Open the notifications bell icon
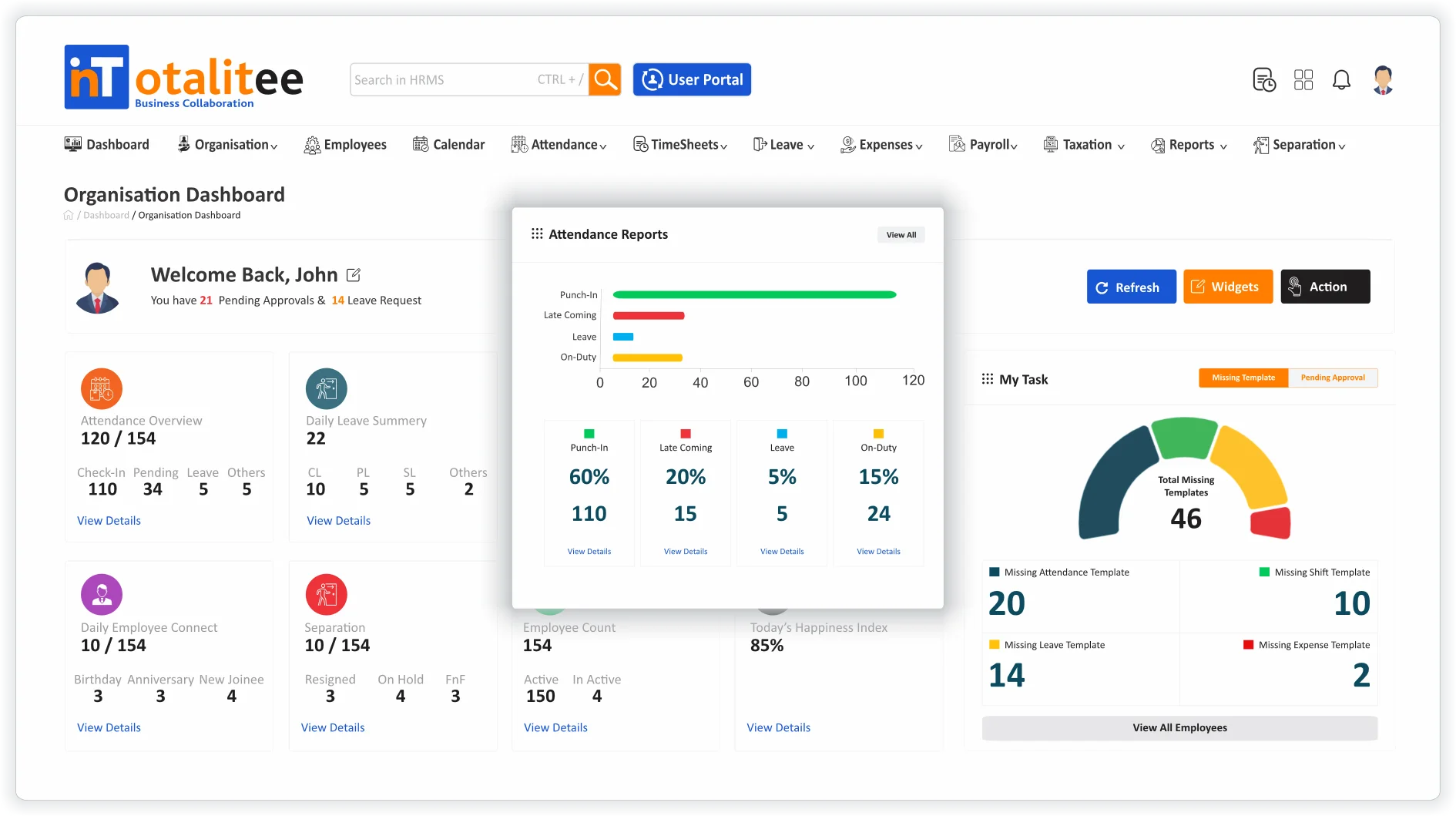This screenshot has width=1456, height=816. tap(1341, 79)
